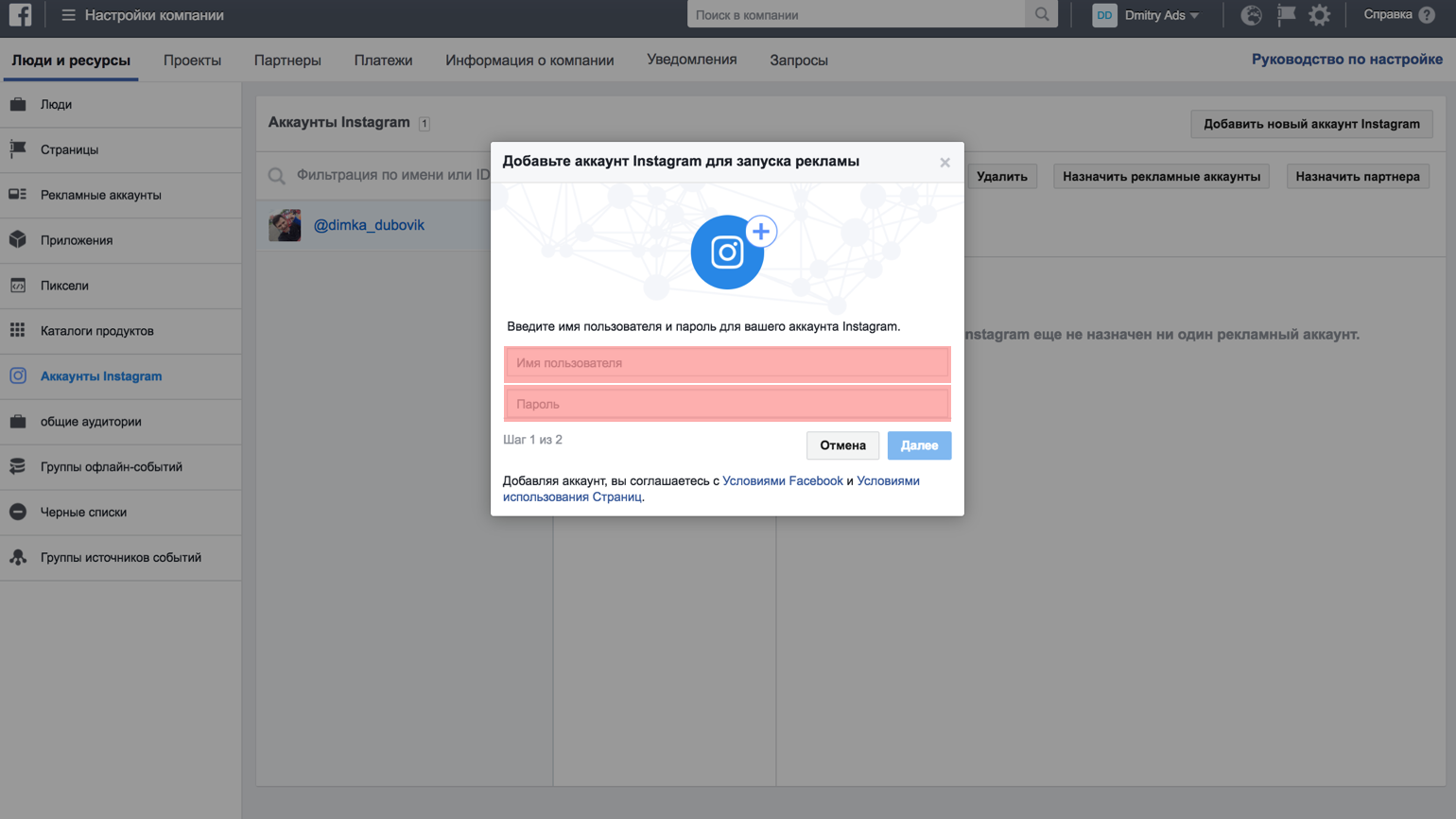The height and width of the screenshot is (819, 1456).
Task: Click the Страницы flag icon in sidebar
Action: pos(18,149)
